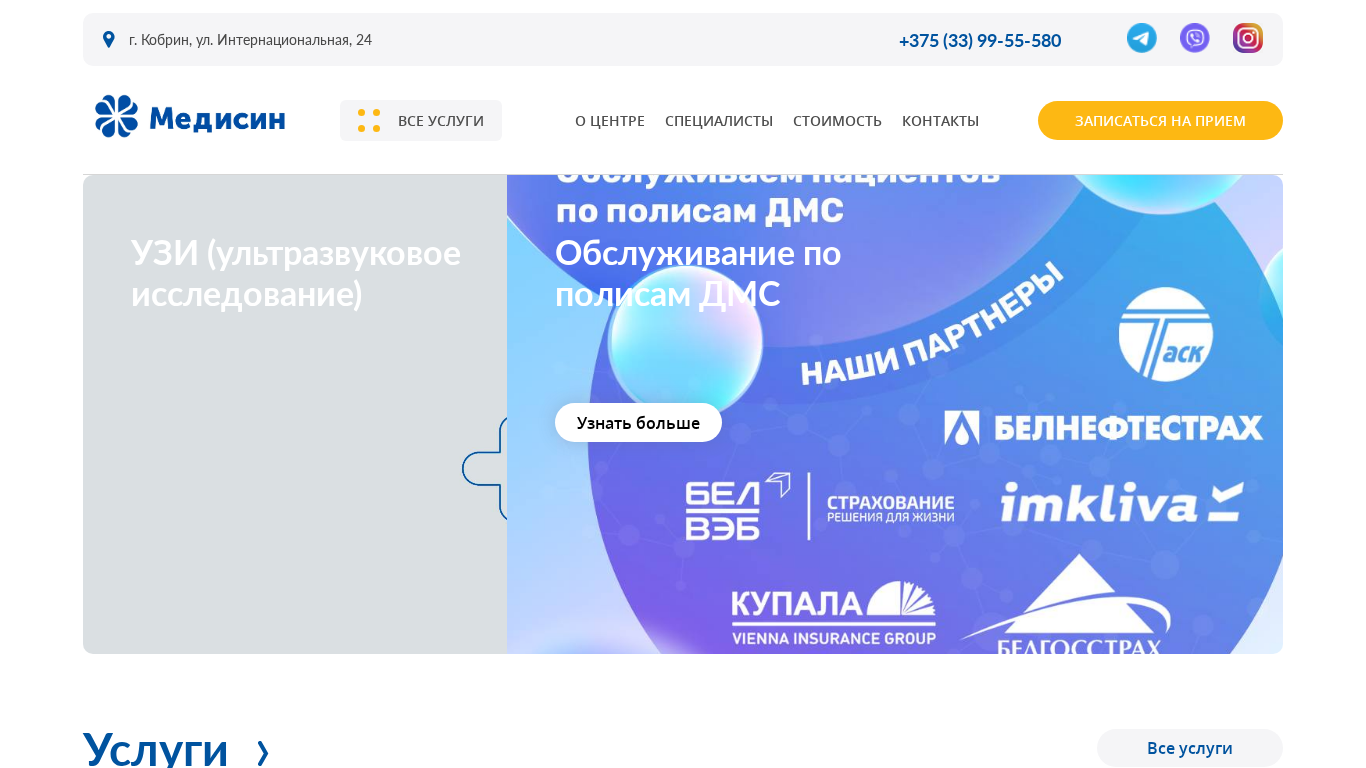
Task: Click the Медисин flower logo
Action: (116, 116)
